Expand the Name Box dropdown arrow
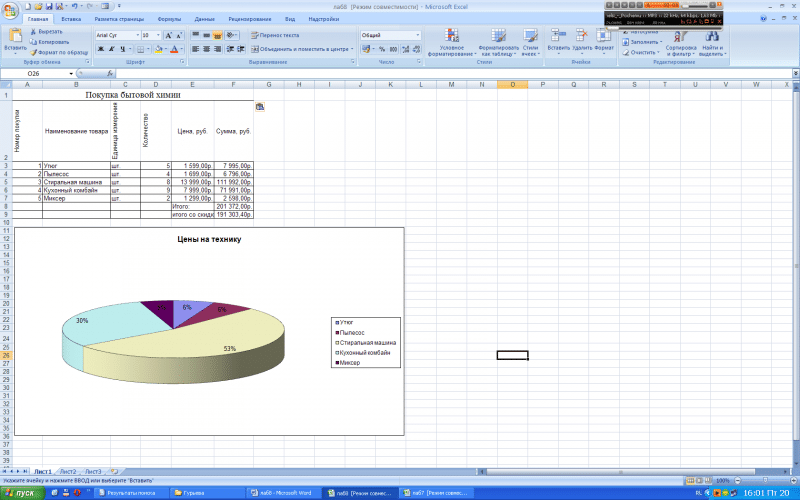The height and width of the screenshot is (500, 800). click(71, 73)
